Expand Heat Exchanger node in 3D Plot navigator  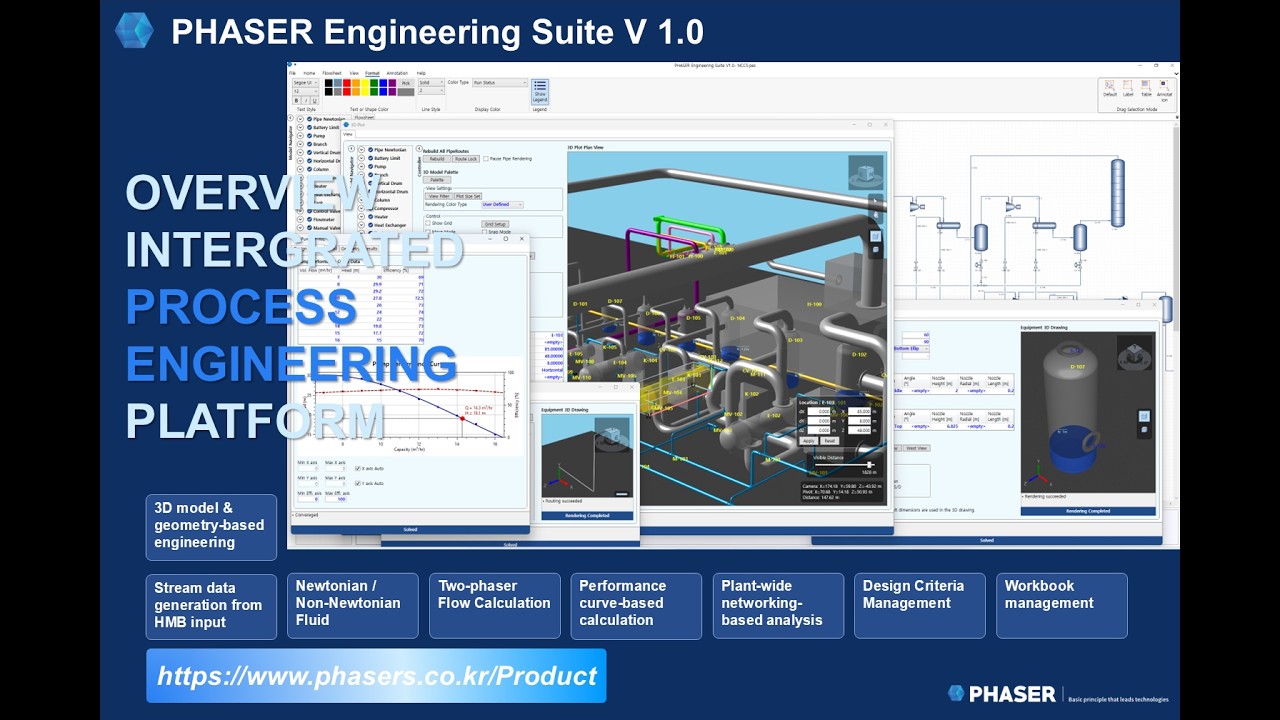361,225
